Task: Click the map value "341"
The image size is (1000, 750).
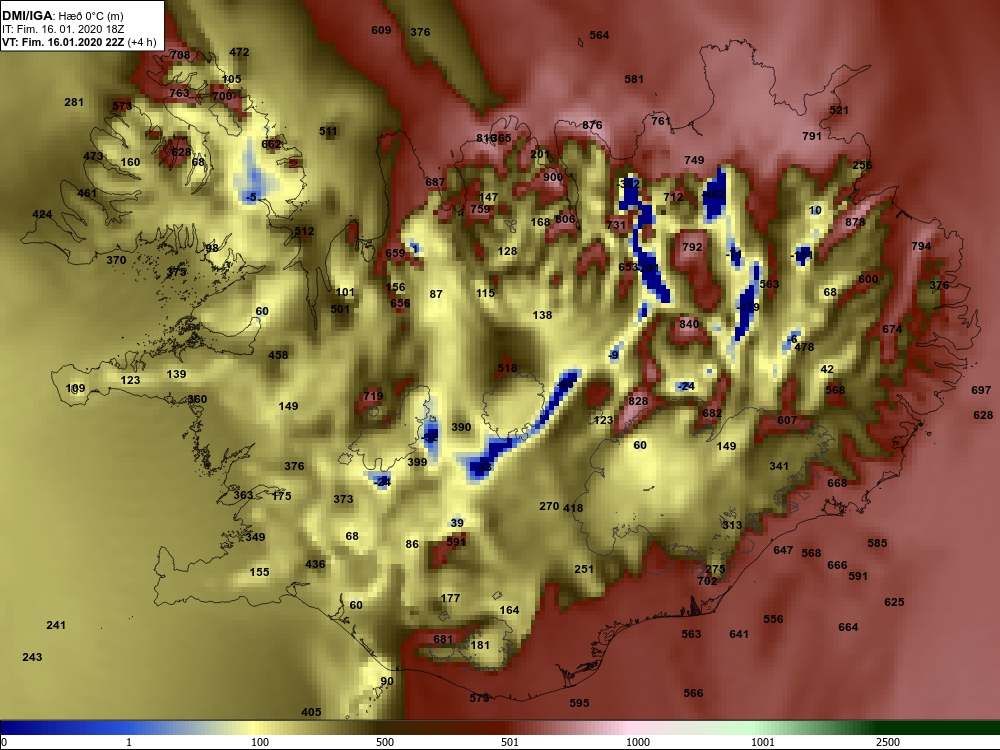Action: 779,466
